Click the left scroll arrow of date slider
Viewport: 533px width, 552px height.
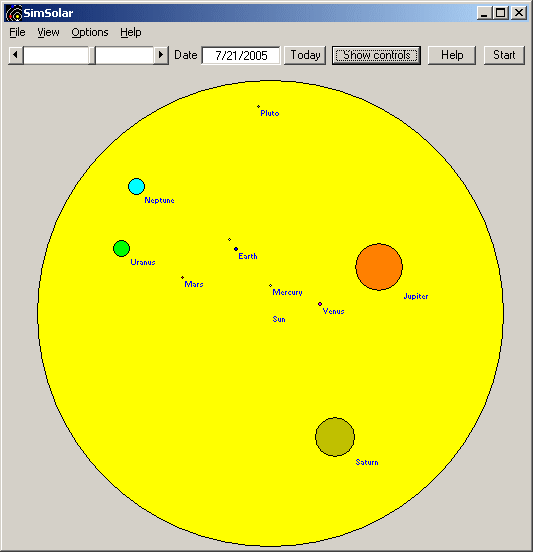click(15, 55)
